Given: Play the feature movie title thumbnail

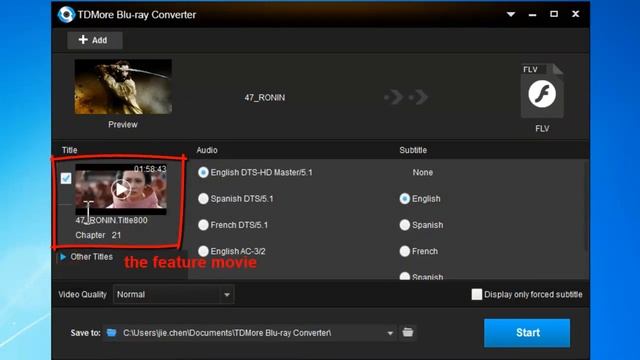Looking at the screenshot, I should tap(121, 189).
